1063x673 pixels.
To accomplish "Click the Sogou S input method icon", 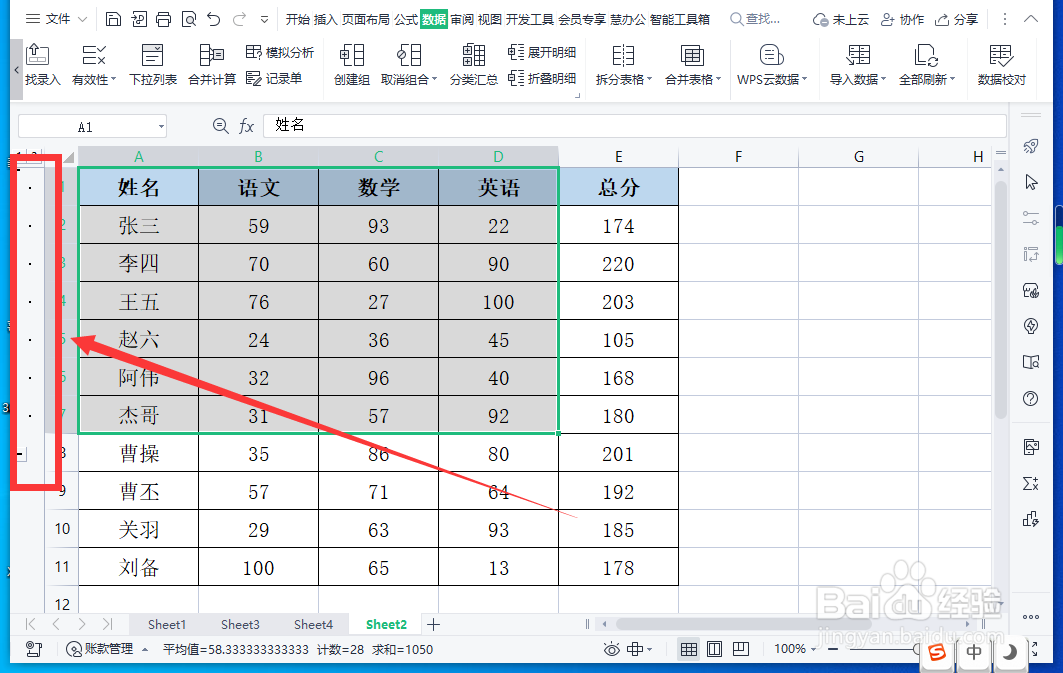I will click(x=937, y=652).
